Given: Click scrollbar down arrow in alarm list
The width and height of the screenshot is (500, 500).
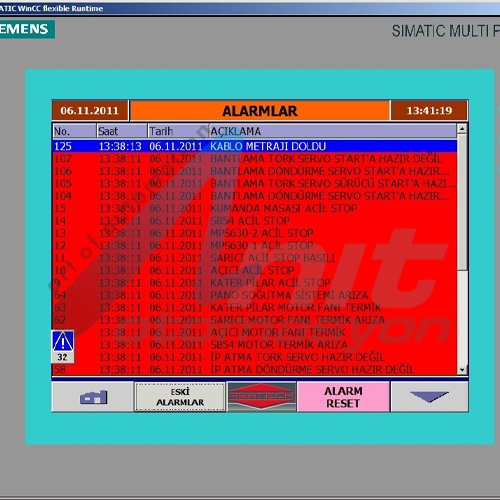Looking at the screenshot, I should 462,370.
